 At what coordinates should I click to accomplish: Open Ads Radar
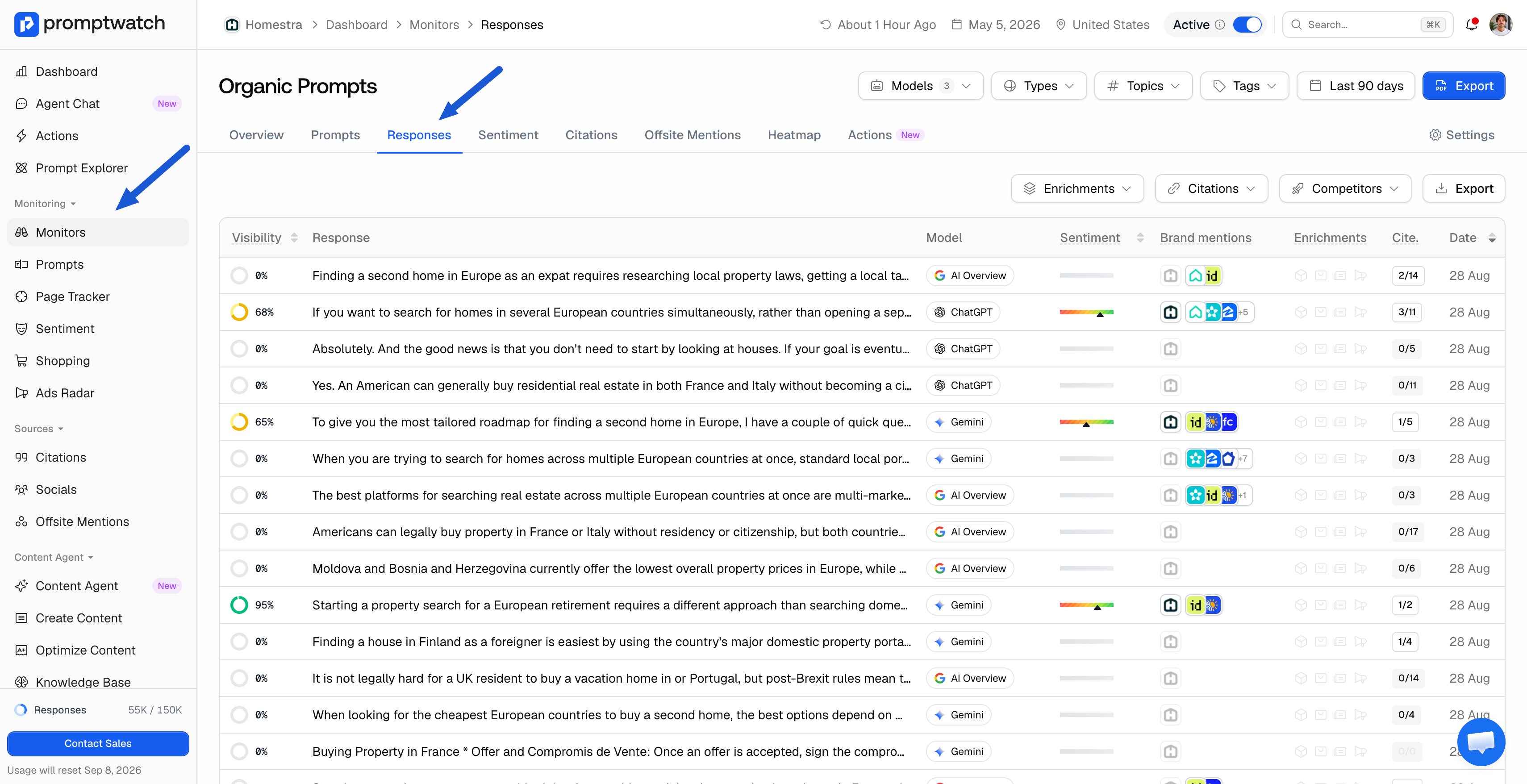(x=98, y=393)
